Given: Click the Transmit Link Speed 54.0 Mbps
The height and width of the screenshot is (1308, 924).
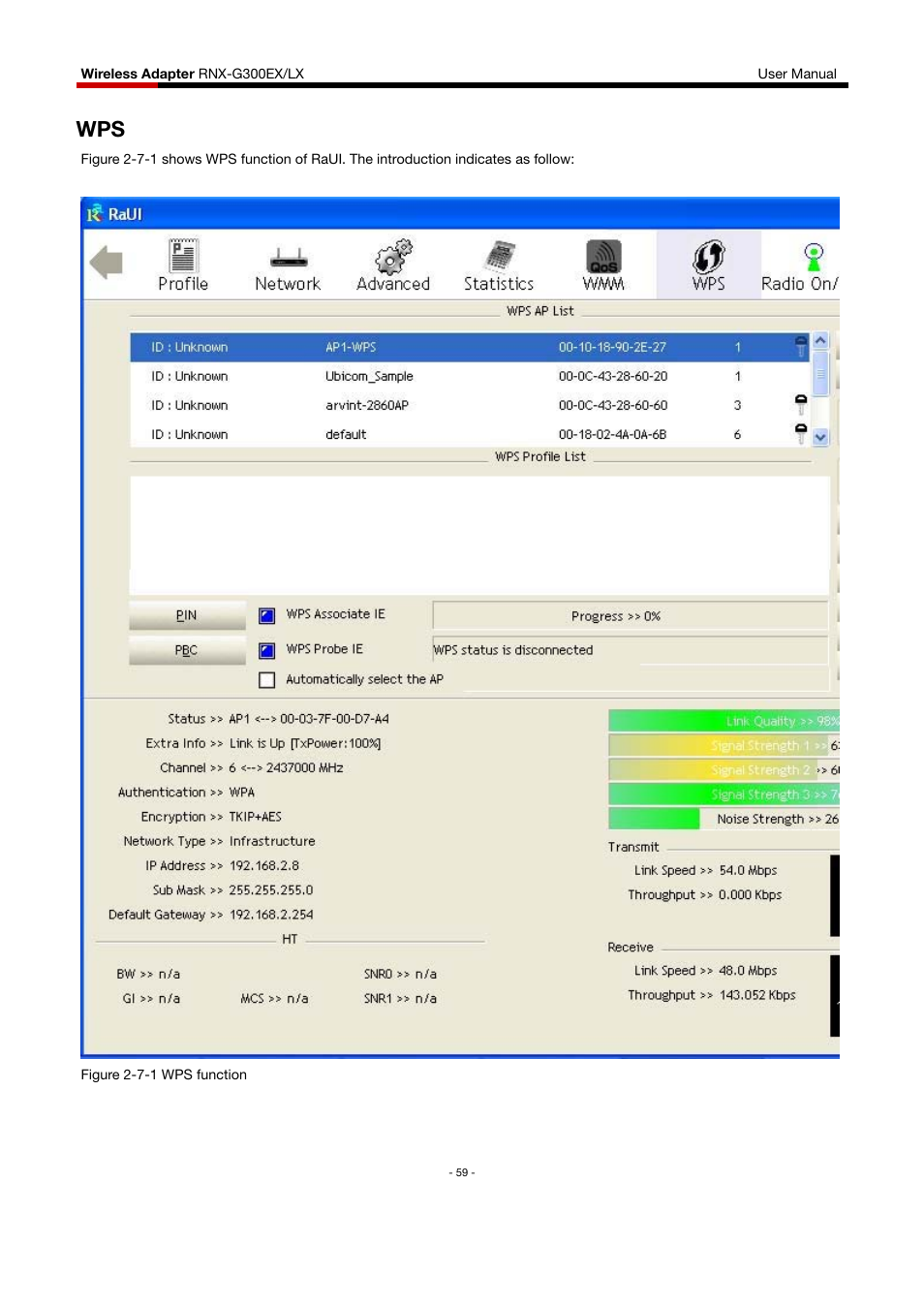Looking at the screenshot, I should (748, 871).
